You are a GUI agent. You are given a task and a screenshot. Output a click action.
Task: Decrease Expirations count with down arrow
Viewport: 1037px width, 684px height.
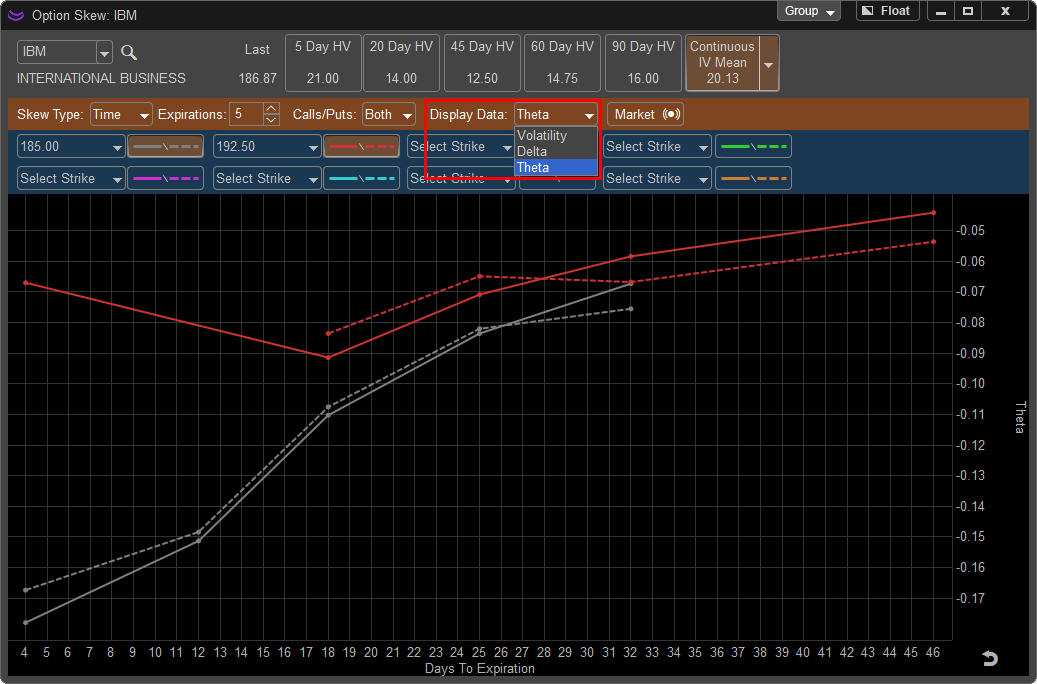click(x=271, y=120)
